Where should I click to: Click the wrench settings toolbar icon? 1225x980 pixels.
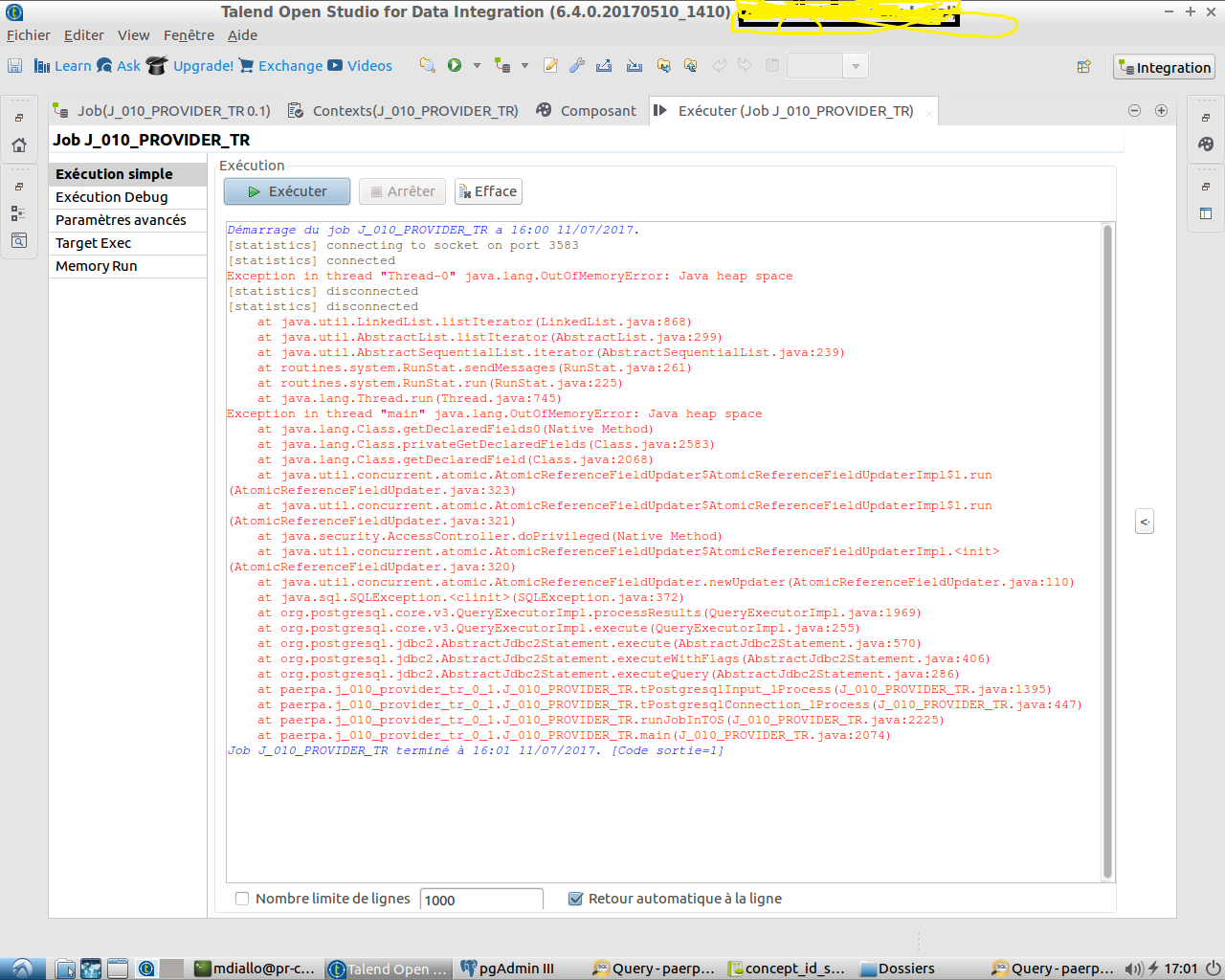(x=576, y=66)
